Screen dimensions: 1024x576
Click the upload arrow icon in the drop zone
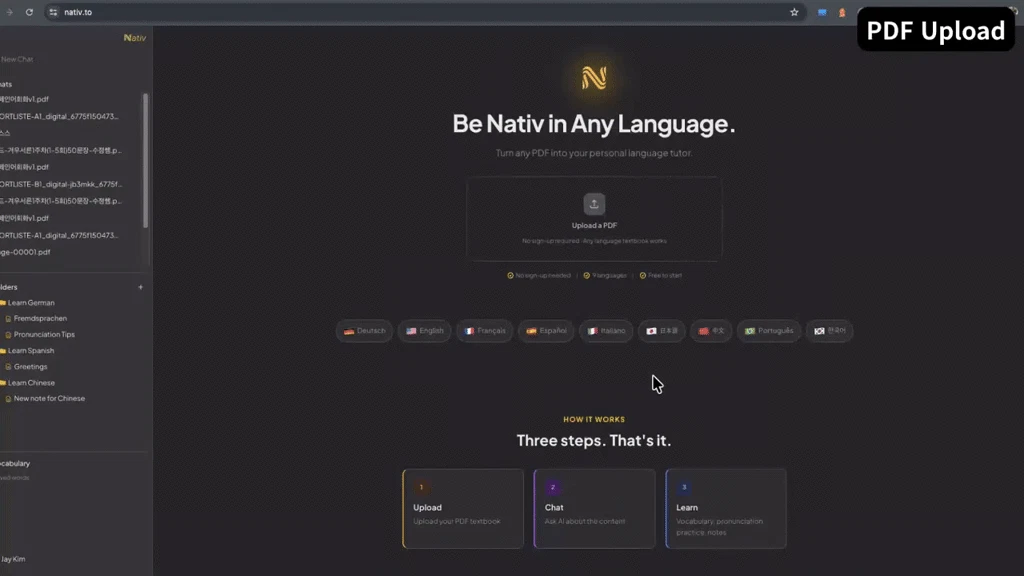[x=594, y=204]
